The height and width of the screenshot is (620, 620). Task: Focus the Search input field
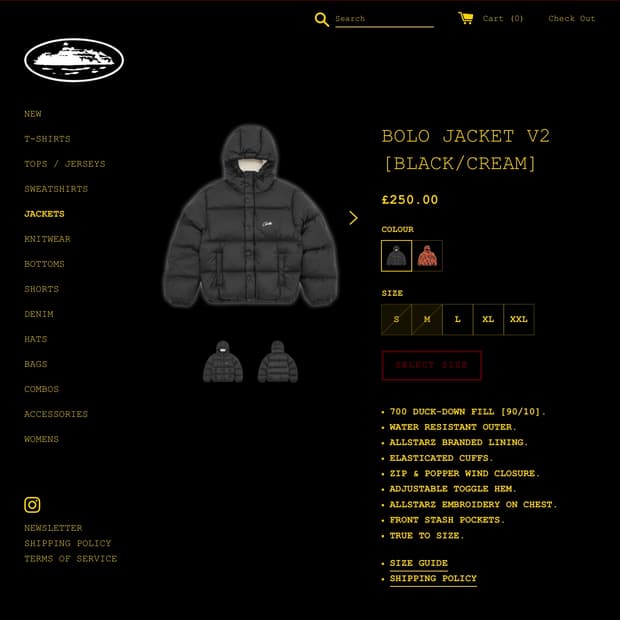(x=384, y=19)
